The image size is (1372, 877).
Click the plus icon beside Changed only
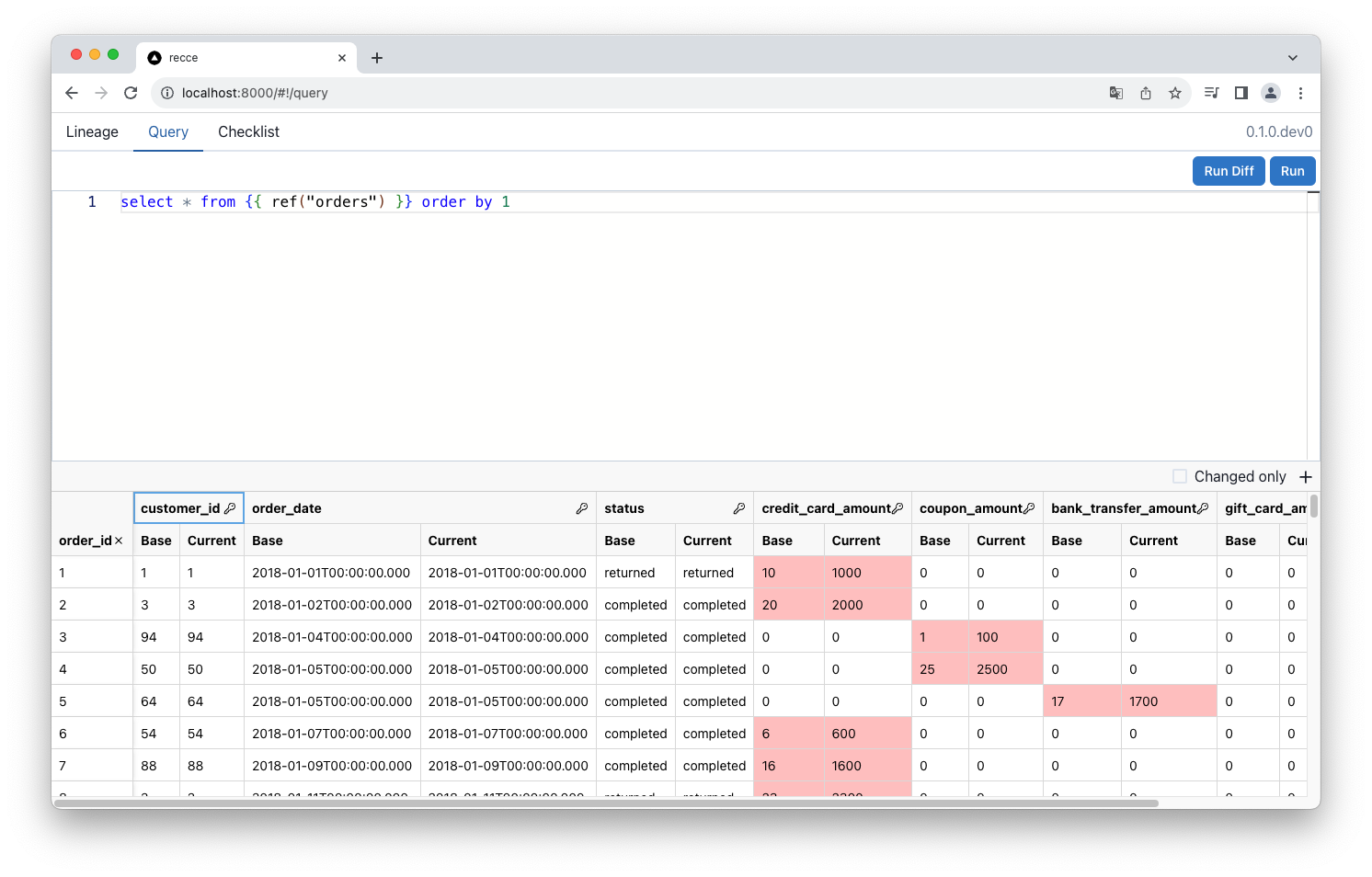1306,476
